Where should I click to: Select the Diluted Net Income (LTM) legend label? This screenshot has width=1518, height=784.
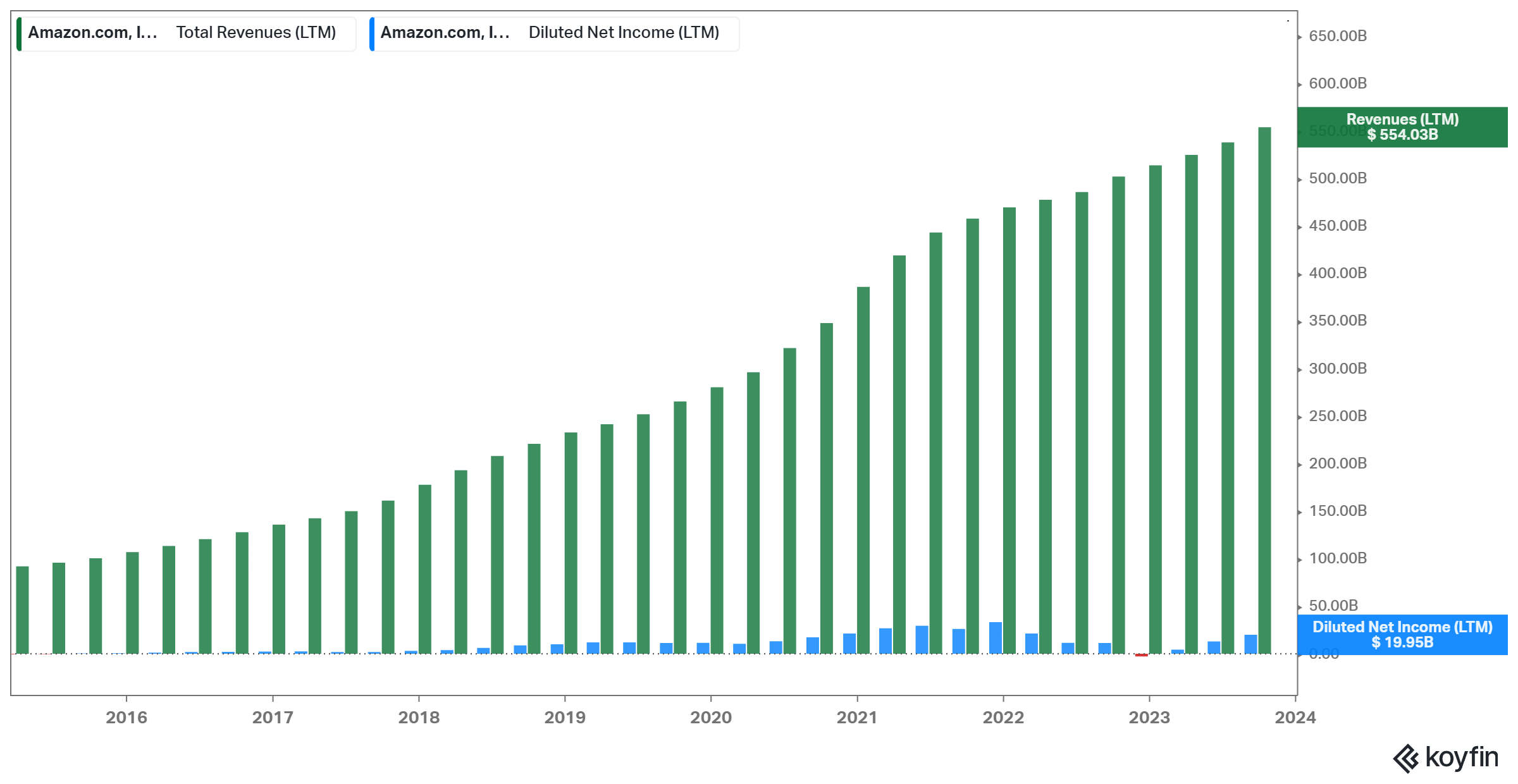pos(624,33)
